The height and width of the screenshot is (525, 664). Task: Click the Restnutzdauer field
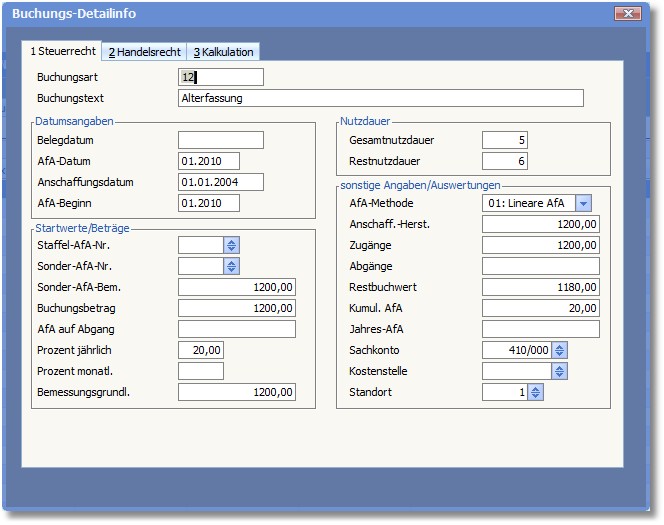pos(505,161)
